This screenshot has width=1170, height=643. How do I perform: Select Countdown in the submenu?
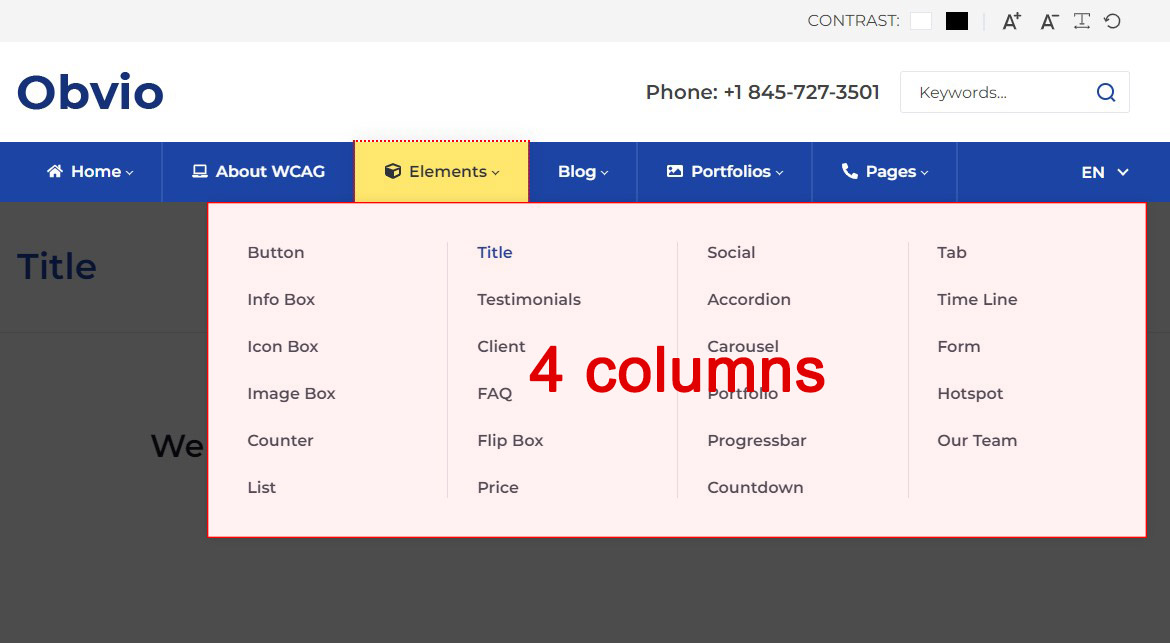755,488
